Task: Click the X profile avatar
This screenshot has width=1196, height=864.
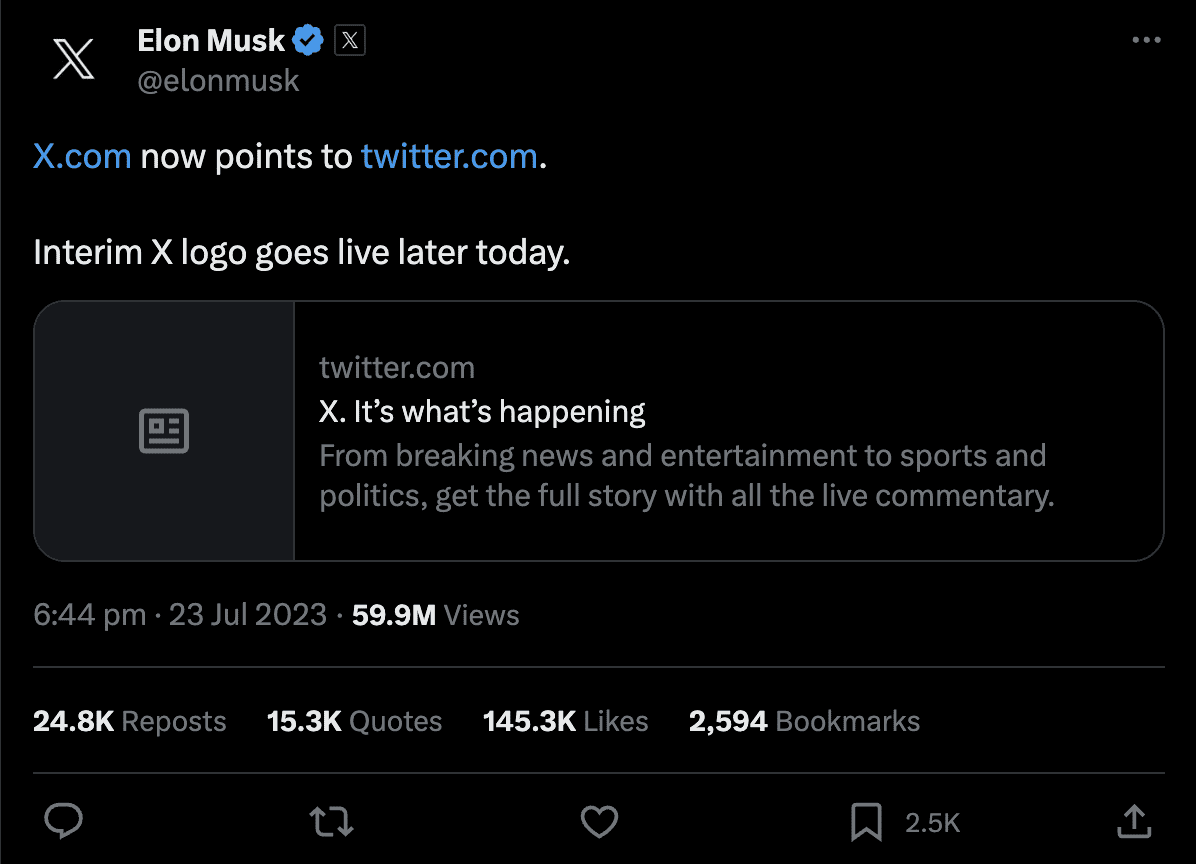Action: pos(73,59)
